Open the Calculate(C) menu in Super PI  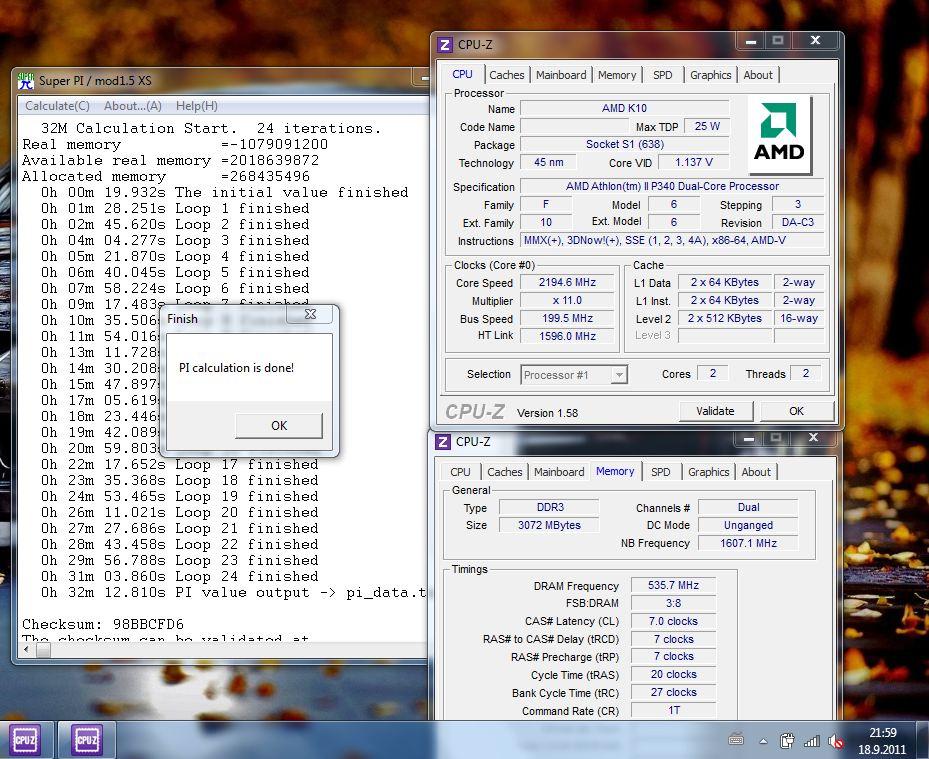coord(57,106)
